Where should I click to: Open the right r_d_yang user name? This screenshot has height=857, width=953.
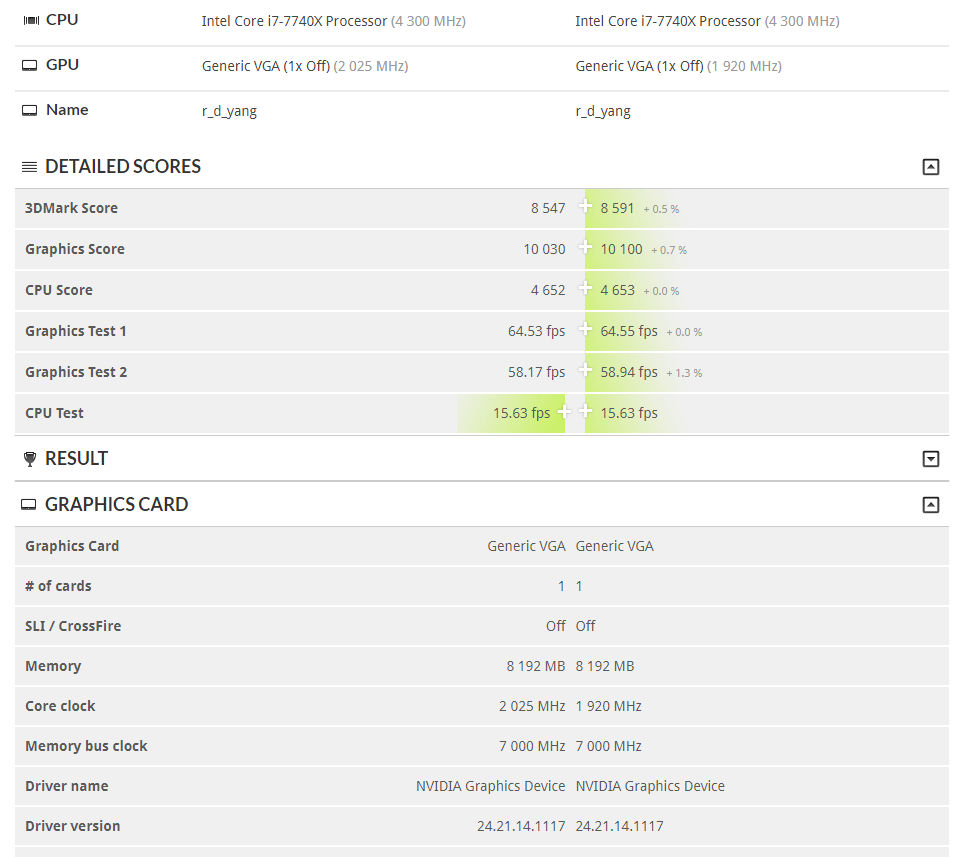(603, 111)
